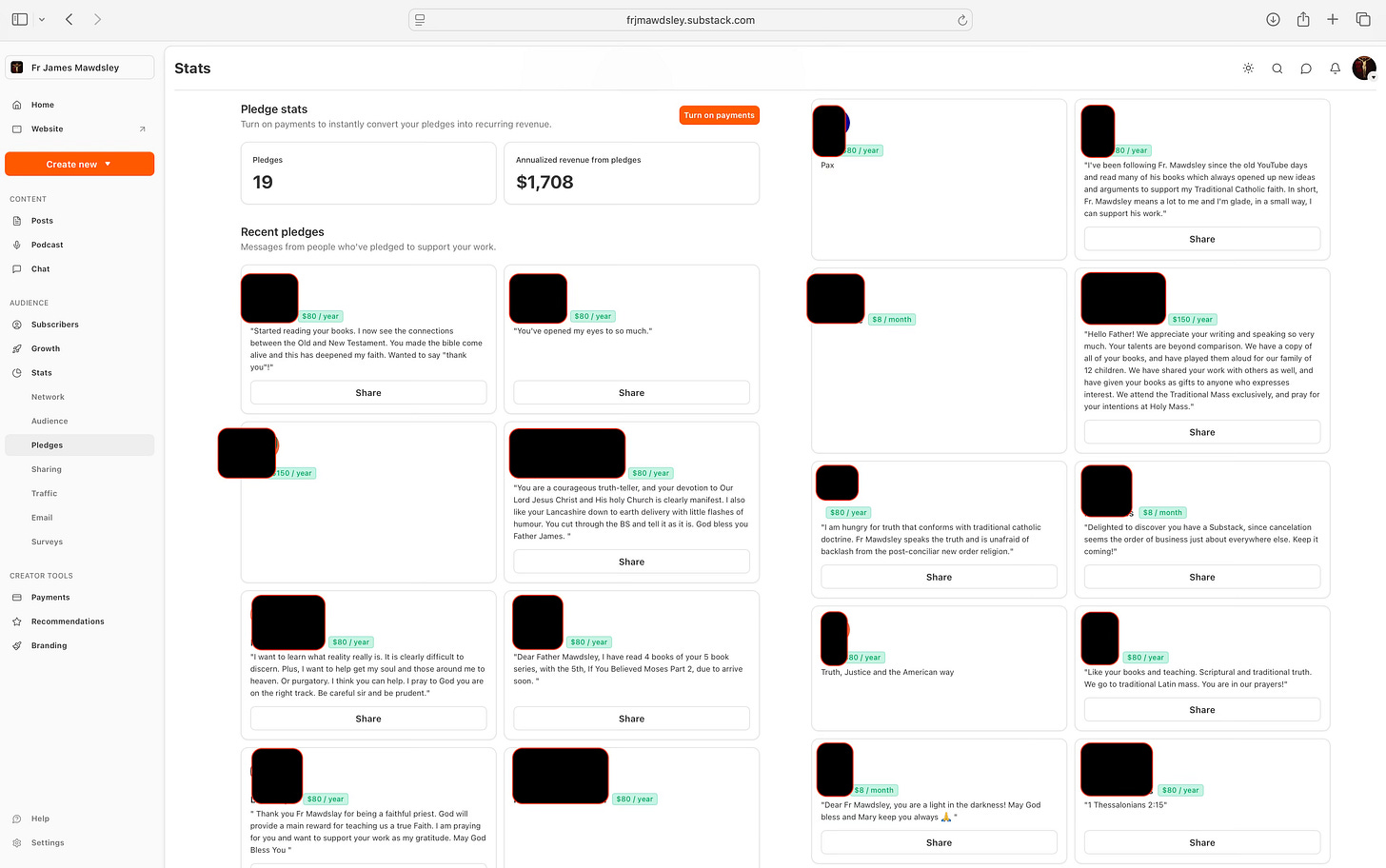
Task: Open the Traffic stats sub-item
Action: (x=80, y=493)
